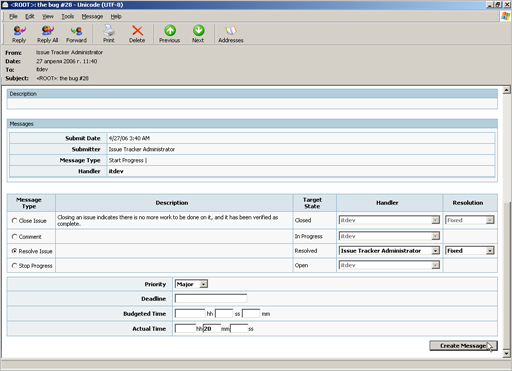Screen dimensions: 512x371
Task: Click the Closing an issue description text
Action: [x=168, y=220]
